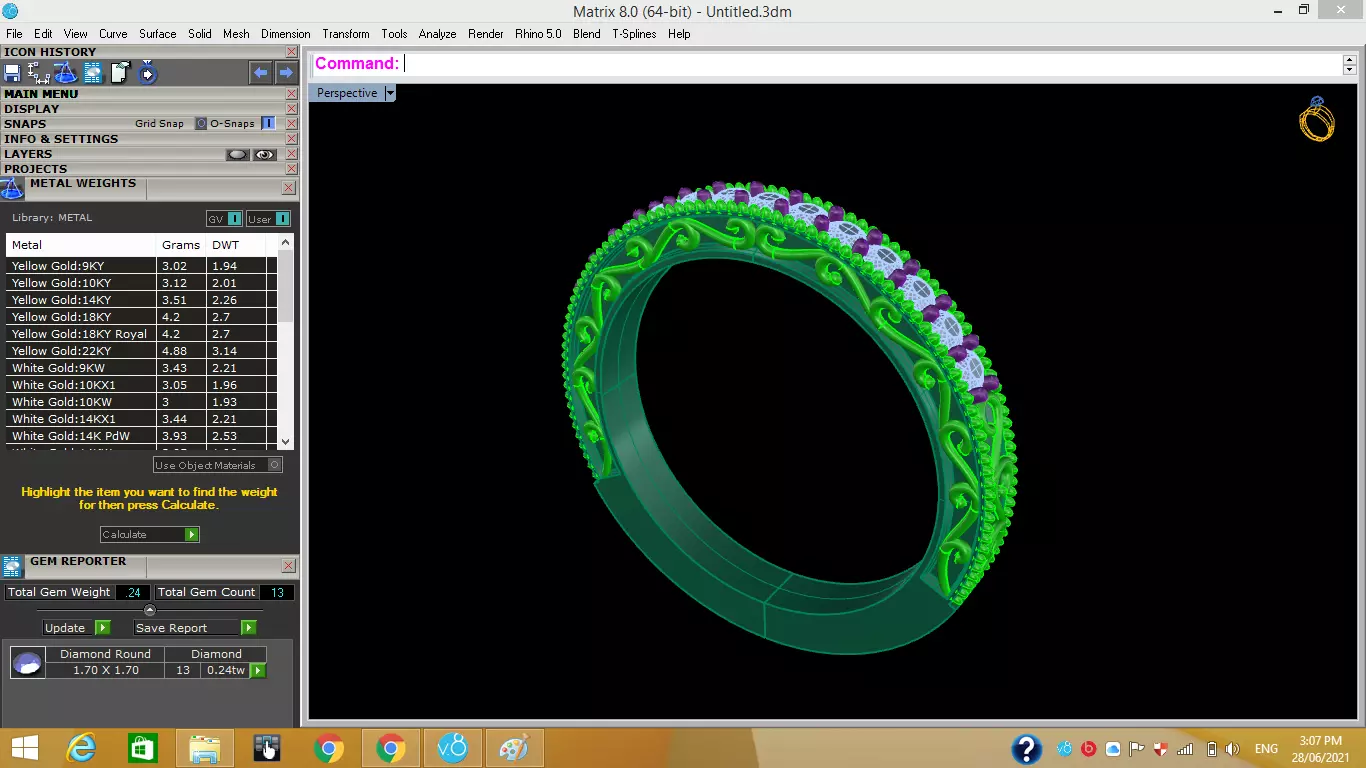Click the metal list scrollbar down arrow
Screen dimensions: 1366x768
click(286, 441)
